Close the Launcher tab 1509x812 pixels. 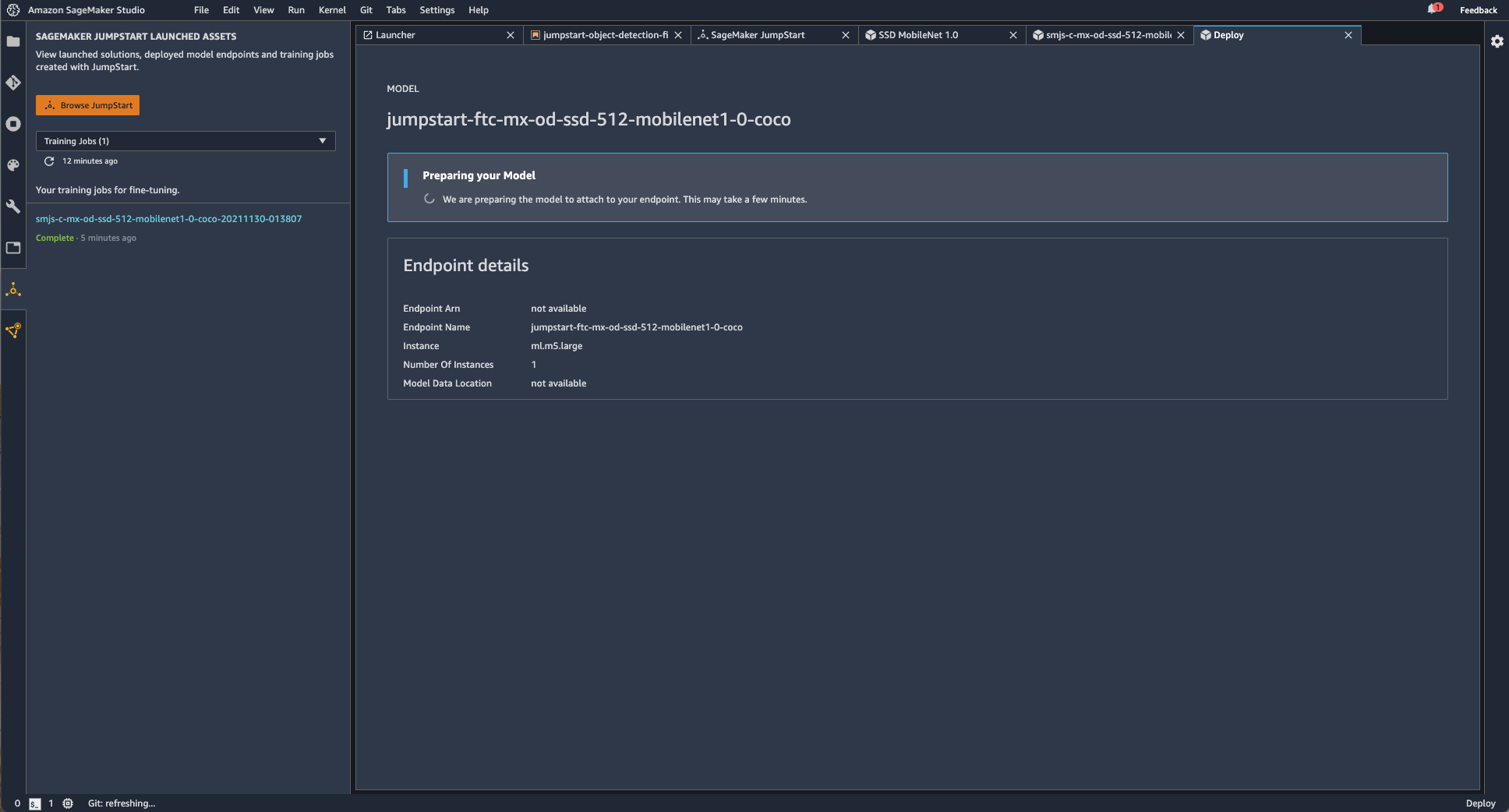511,35
